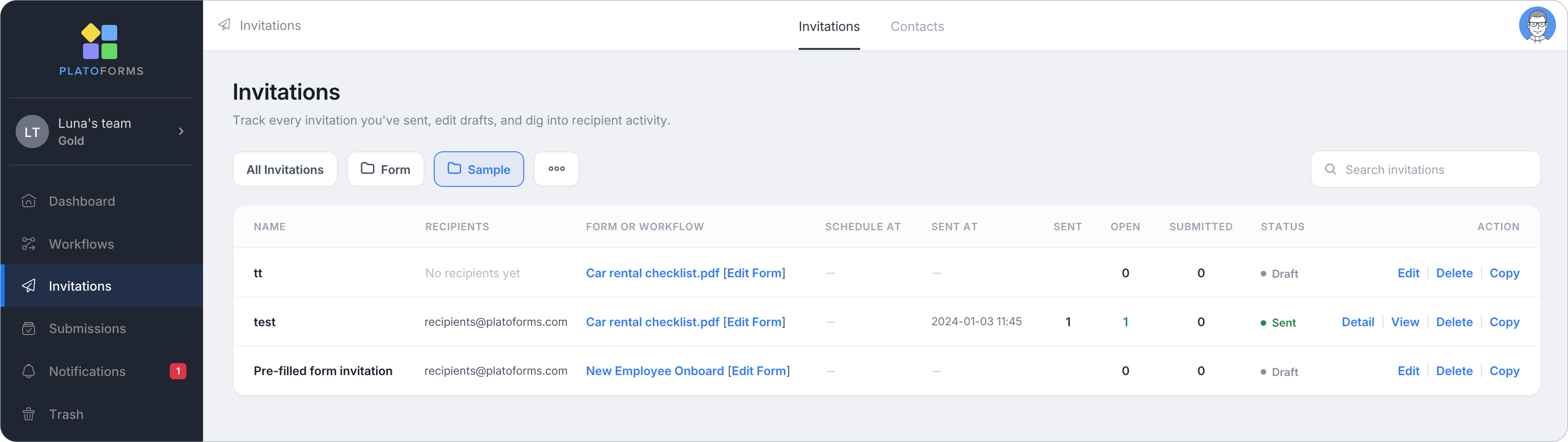Click the green open count in test row

[x=1125, y=322]
